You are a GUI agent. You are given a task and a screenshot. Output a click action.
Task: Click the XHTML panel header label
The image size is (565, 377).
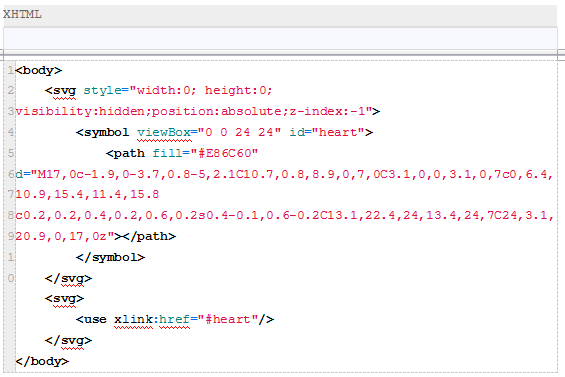pyautogui.click(x=22, y=15)
